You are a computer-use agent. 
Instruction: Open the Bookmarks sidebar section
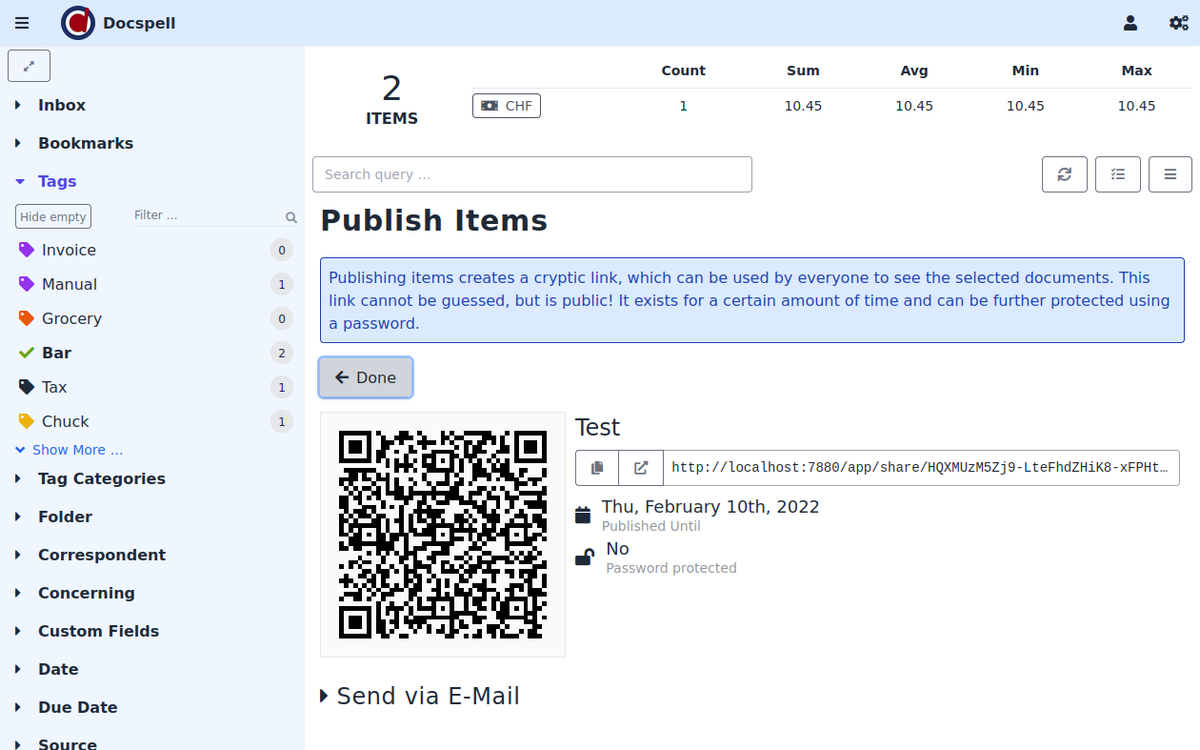(x=85, y=143)
